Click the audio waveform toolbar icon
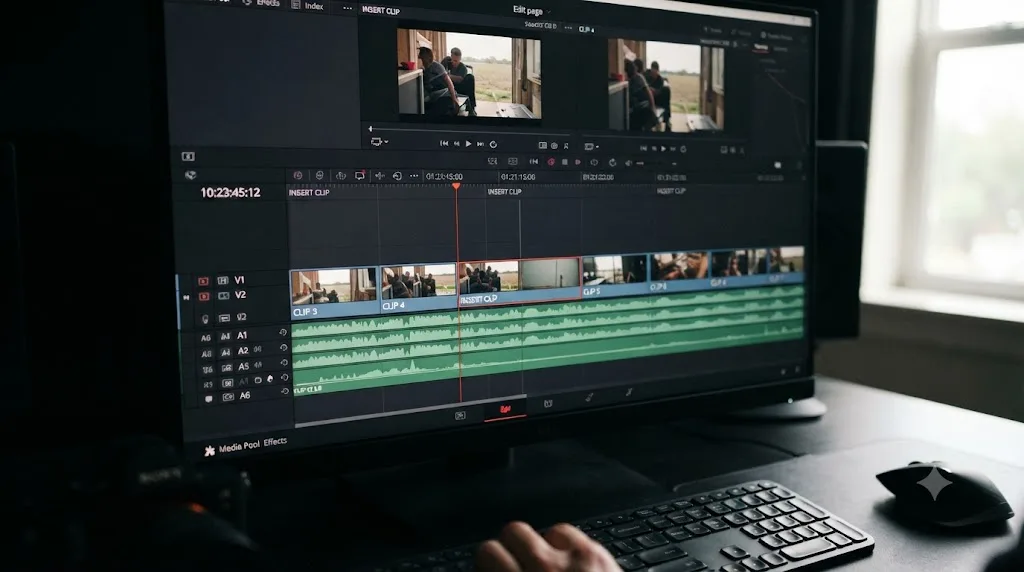 click(x=379, y=175)
